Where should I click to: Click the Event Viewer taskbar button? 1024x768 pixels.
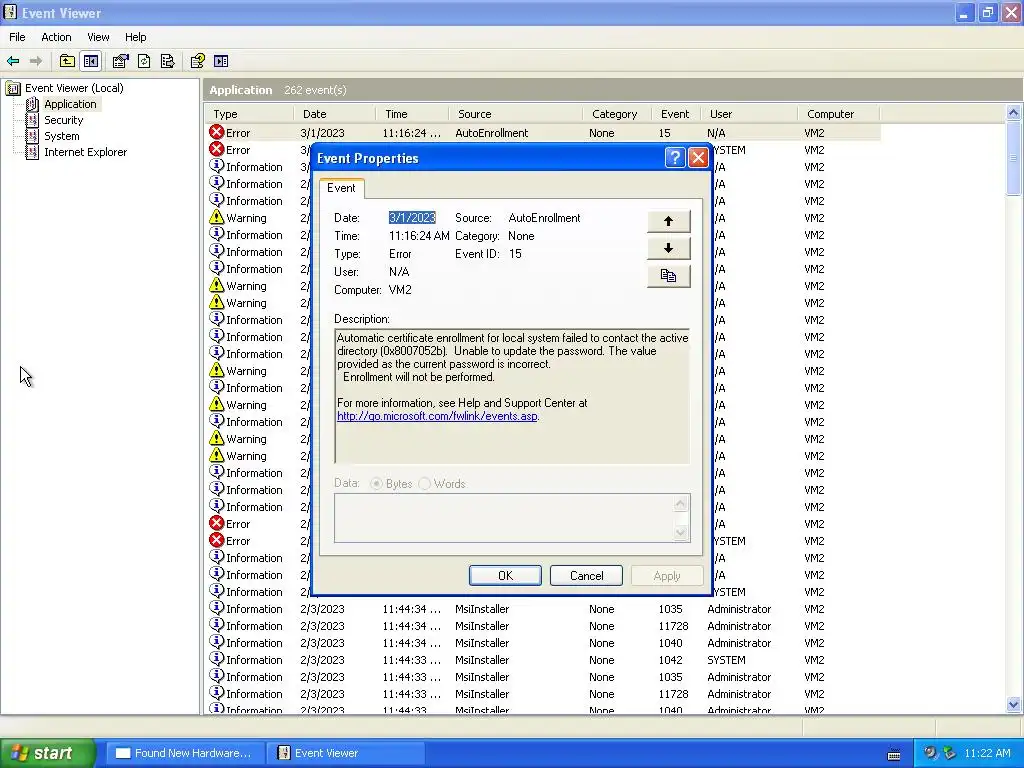point(345,753)
